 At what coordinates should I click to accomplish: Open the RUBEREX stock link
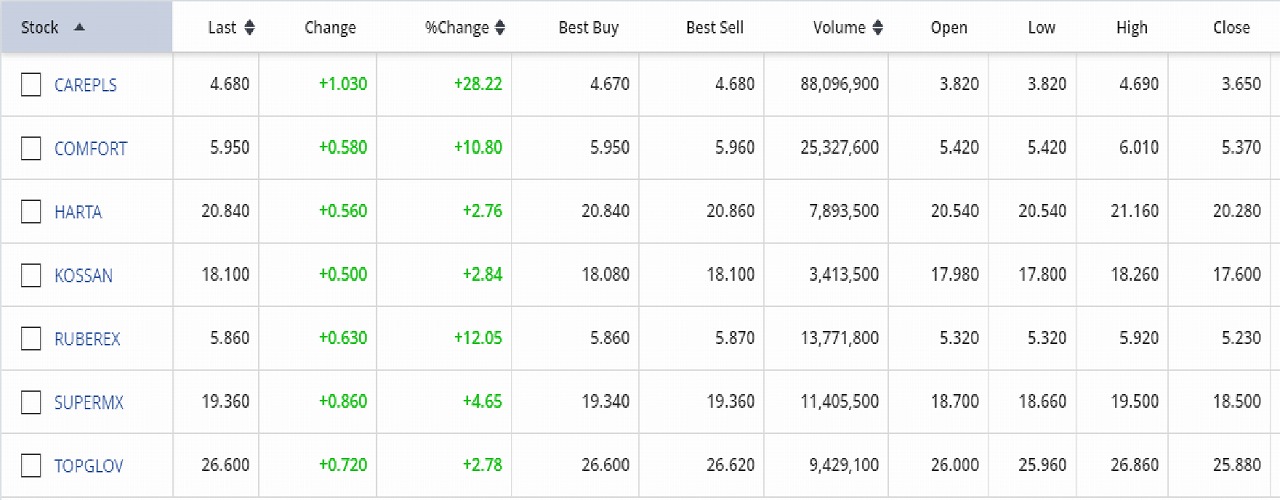coord(87,339)
